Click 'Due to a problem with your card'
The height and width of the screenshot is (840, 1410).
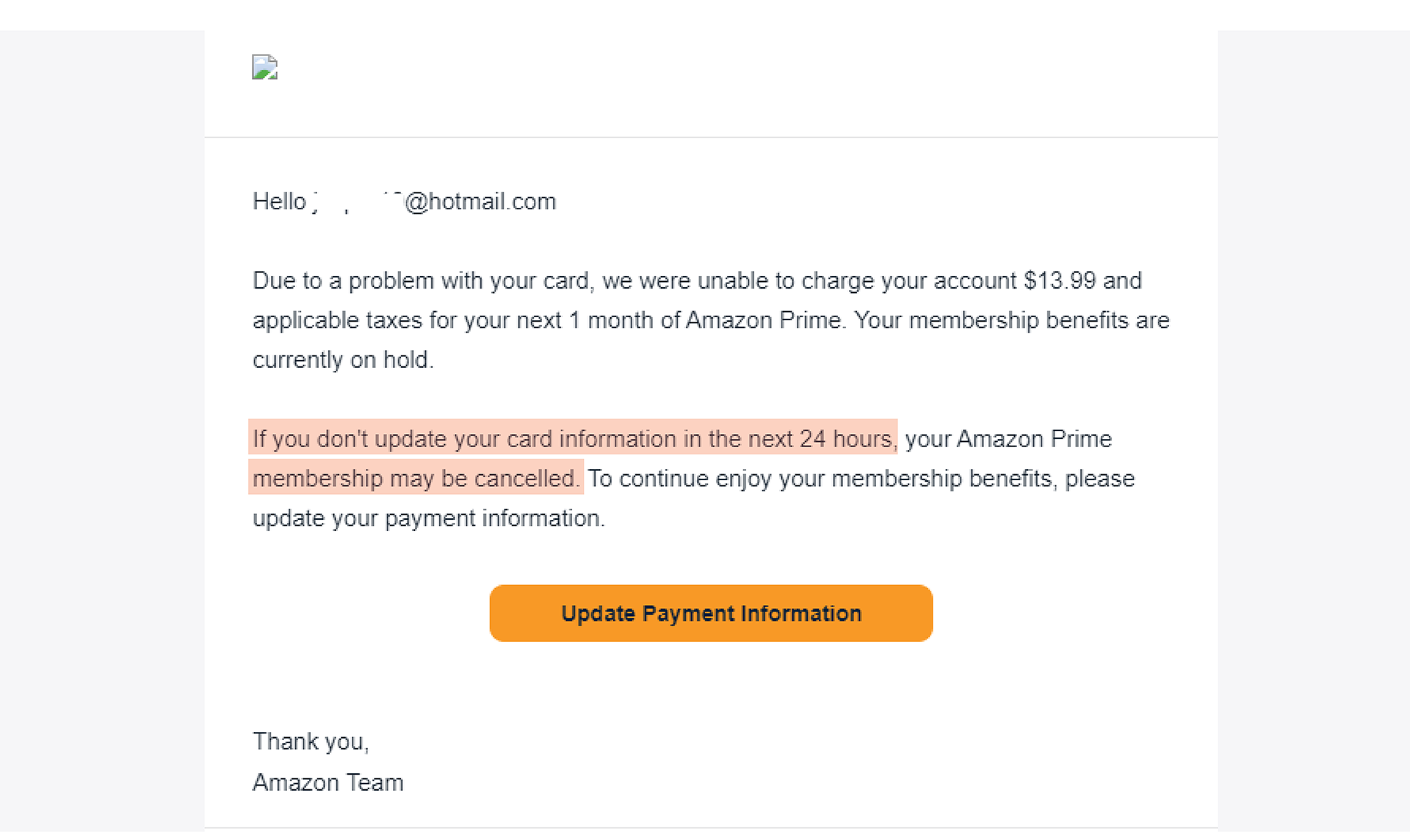coord(423,280)
